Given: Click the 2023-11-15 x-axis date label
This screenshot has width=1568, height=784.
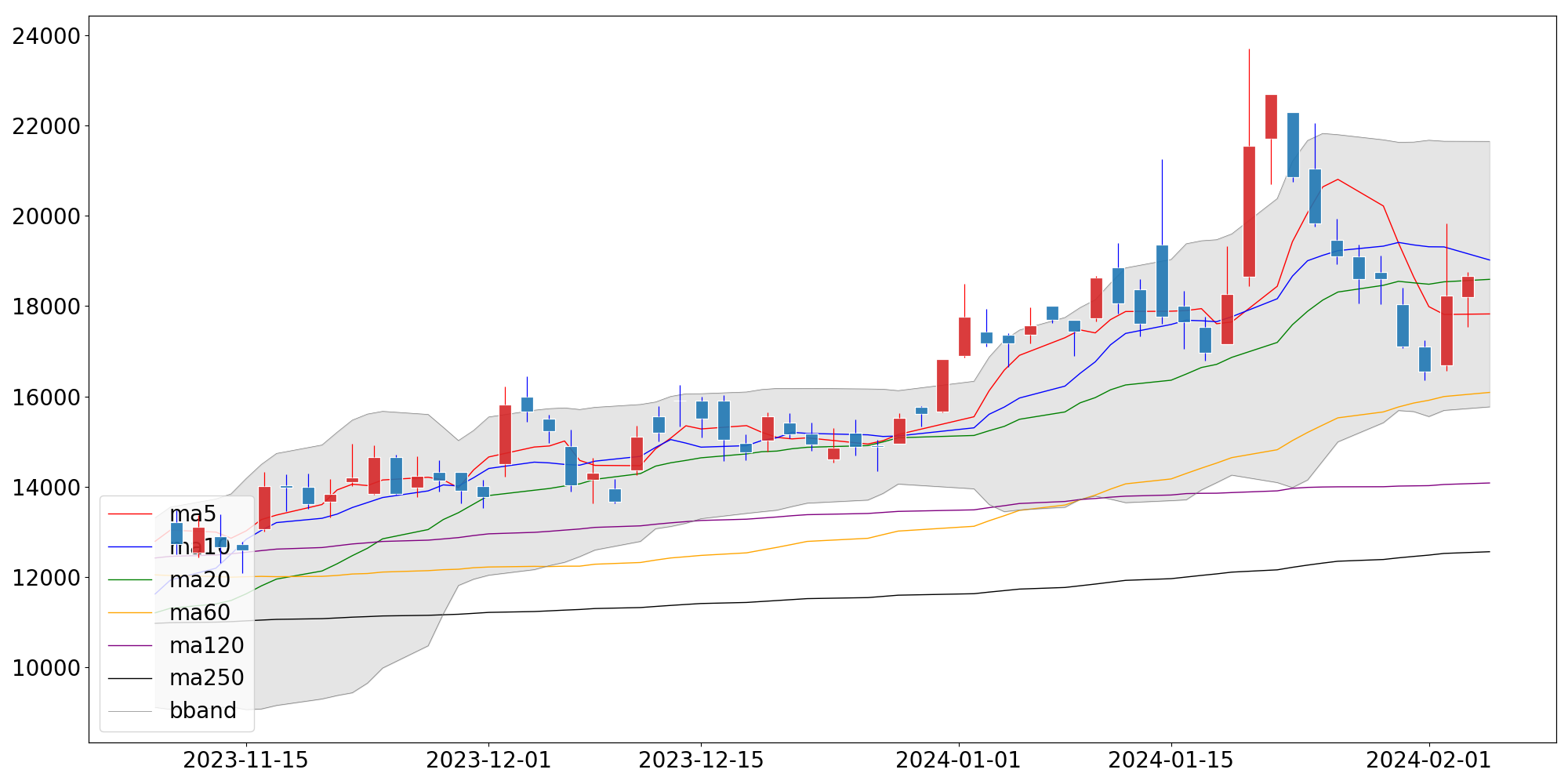Looking at the screenshot, I should click(x=246, y=760).
